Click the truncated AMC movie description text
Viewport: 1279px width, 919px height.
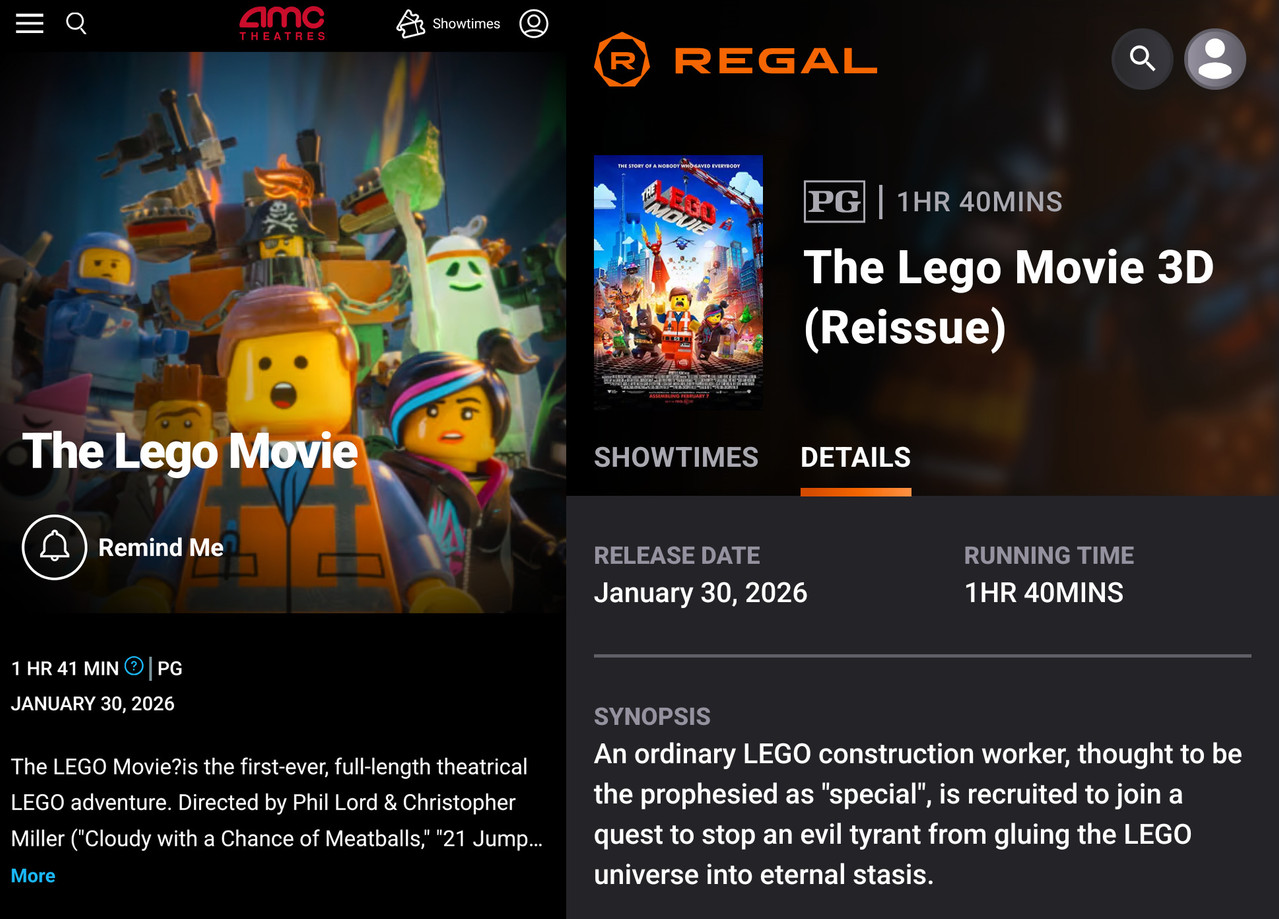click(x=277, y=803)
